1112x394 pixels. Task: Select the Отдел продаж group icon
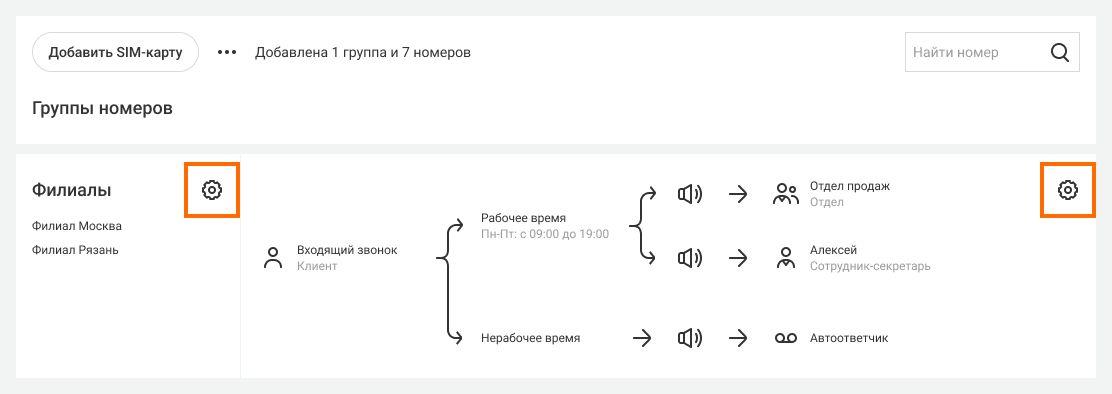[x=785, y=194]
